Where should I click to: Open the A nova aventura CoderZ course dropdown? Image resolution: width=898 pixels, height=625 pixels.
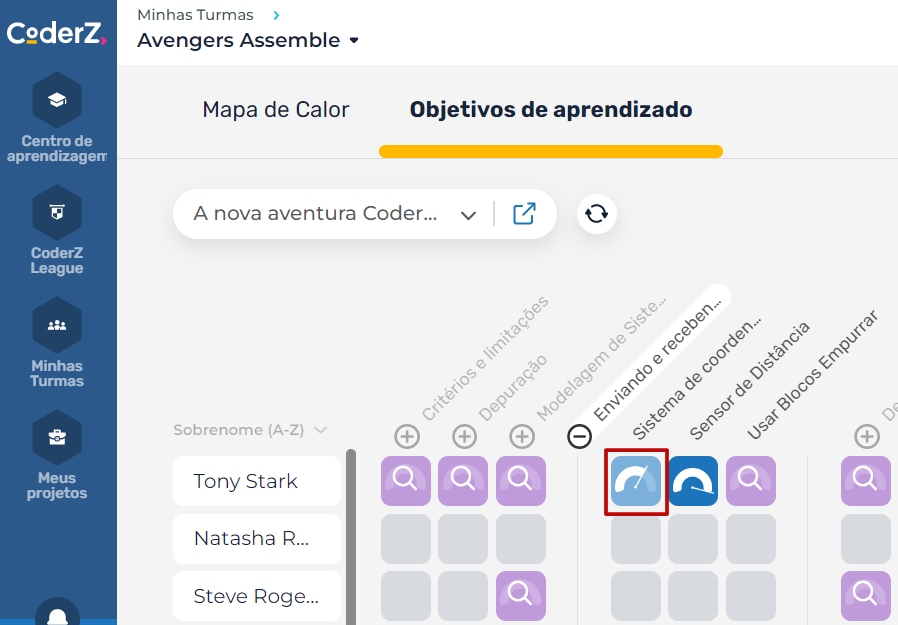pos(468,215)
